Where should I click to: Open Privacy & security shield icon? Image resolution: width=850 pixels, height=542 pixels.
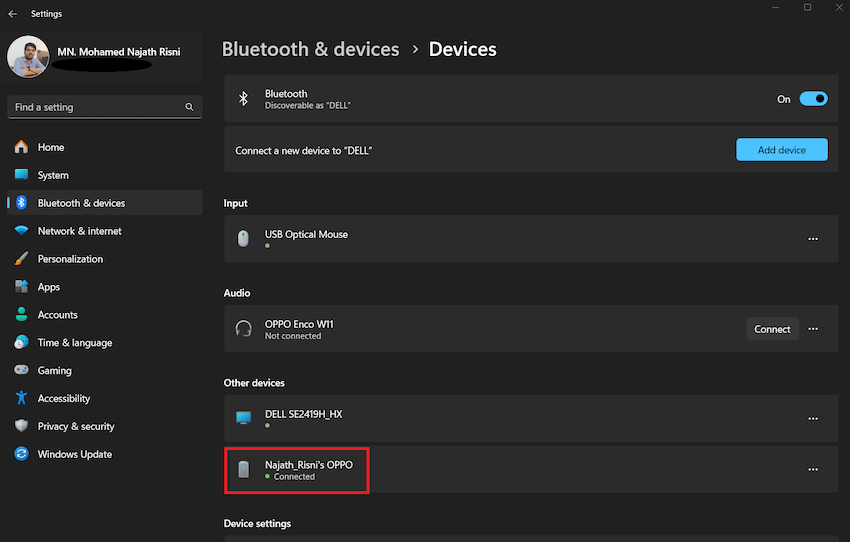coord(21,426)
